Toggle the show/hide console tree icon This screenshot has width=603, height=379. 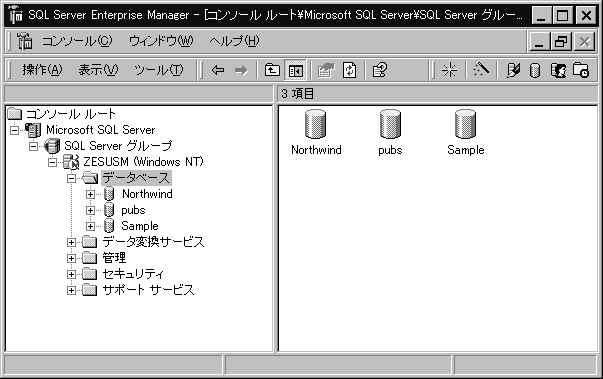click(296, 70)
